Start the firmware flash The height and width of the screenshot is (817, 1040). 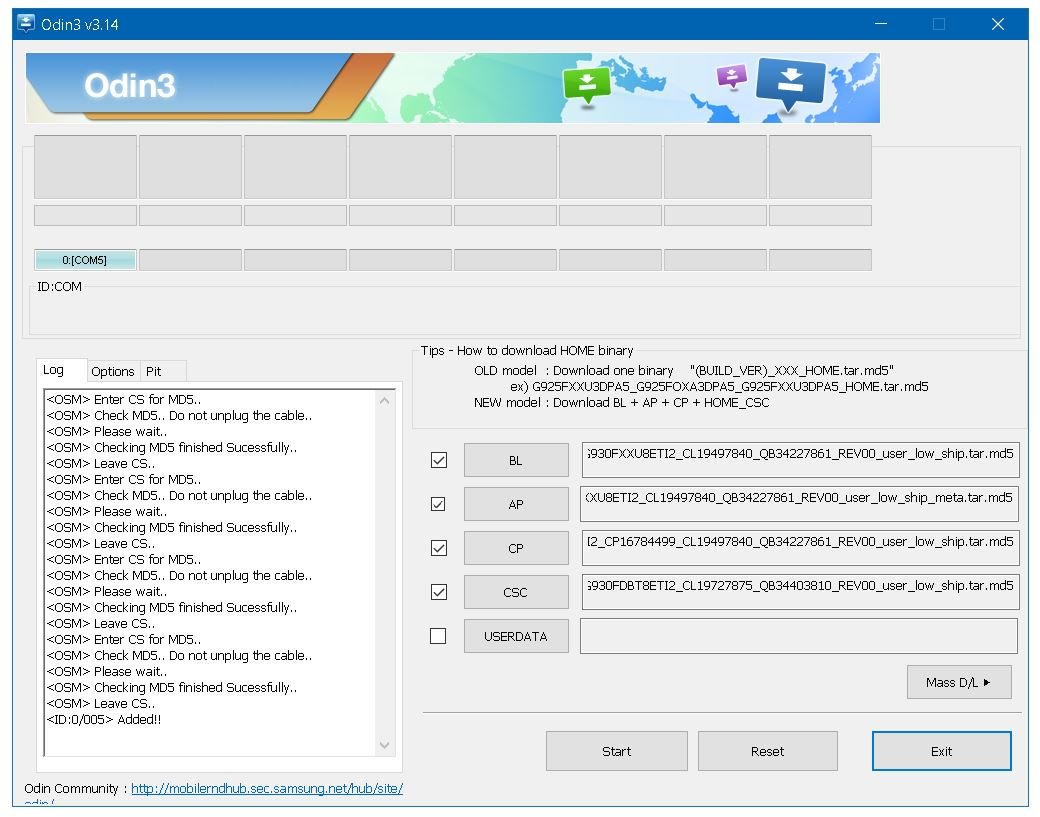coord(617,751)
